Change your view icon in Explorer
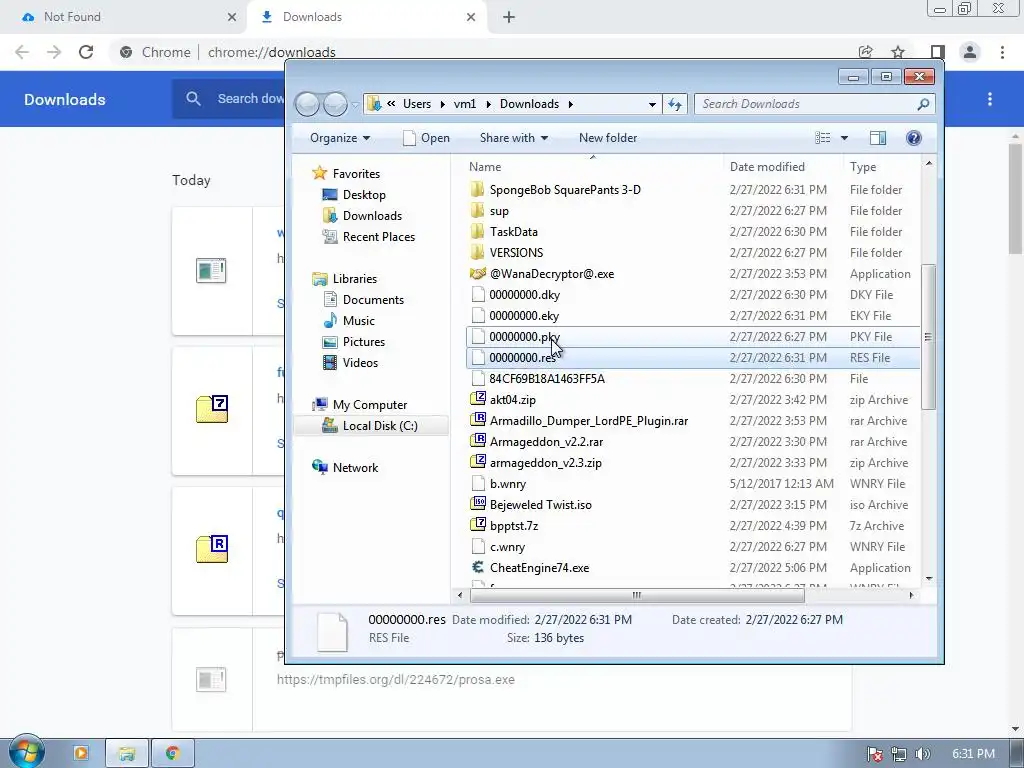 [x=823, y=138]
